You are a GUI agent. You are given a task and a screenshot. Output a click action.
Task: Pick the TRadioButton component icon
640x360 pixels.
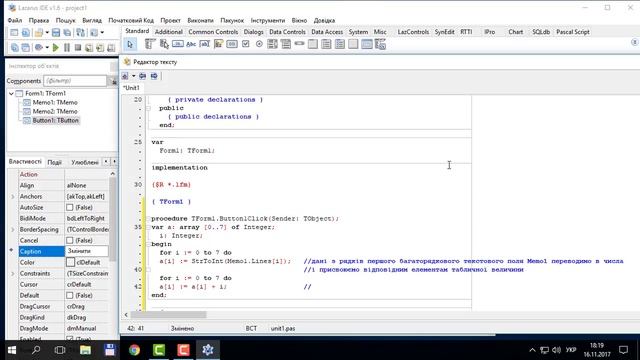click(259, 44)
